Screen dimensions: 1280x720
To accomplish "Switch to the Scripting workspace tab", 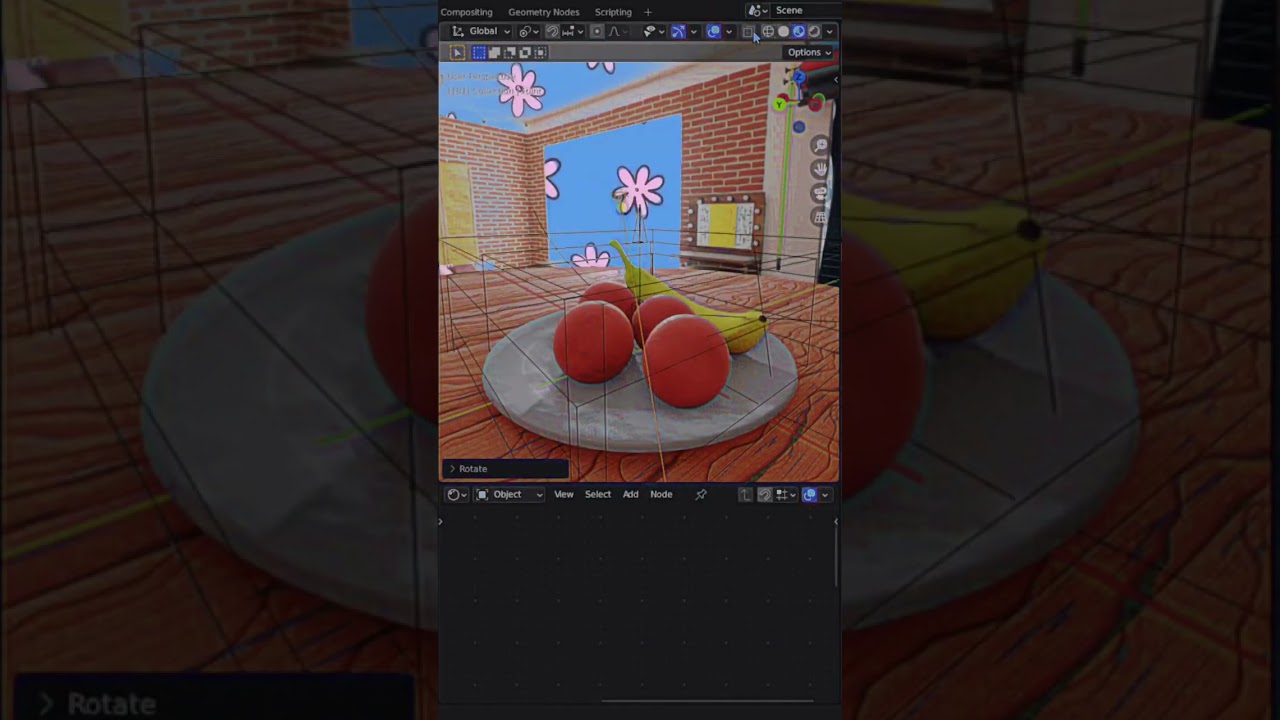I will 613,12.
